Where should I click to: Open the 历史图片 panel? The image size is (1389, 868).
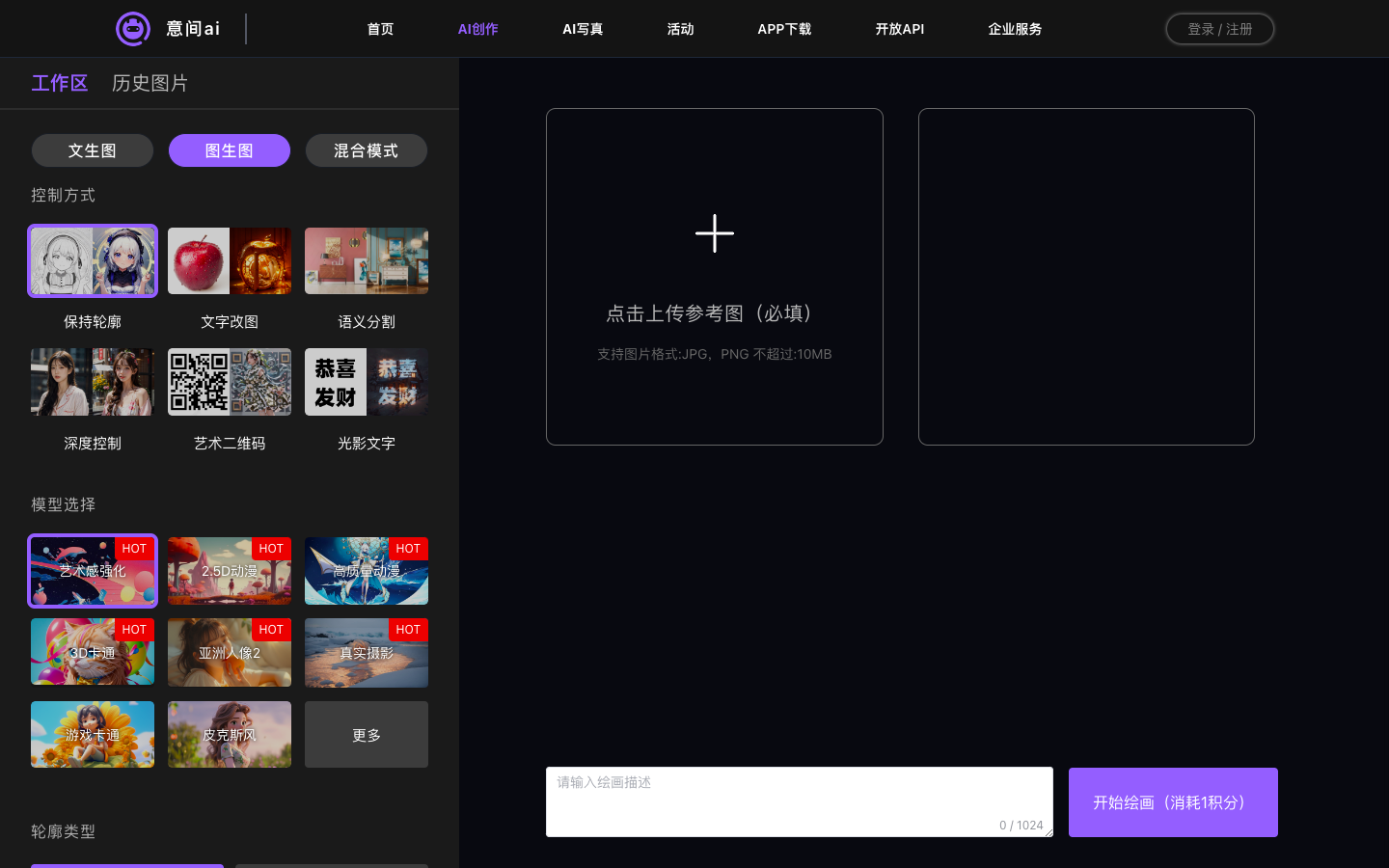point(150,83)
